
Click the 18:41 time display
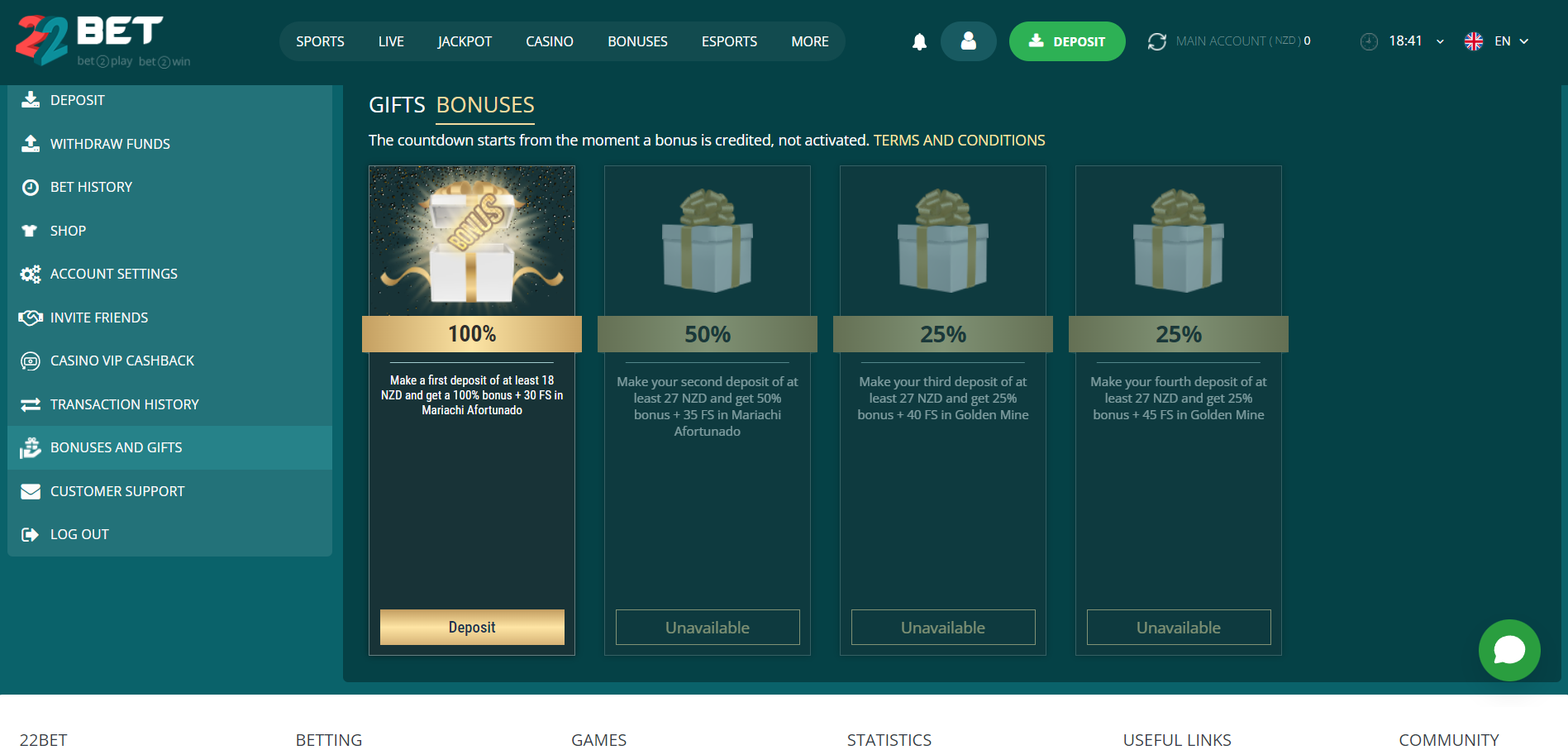coord(1405,41)
